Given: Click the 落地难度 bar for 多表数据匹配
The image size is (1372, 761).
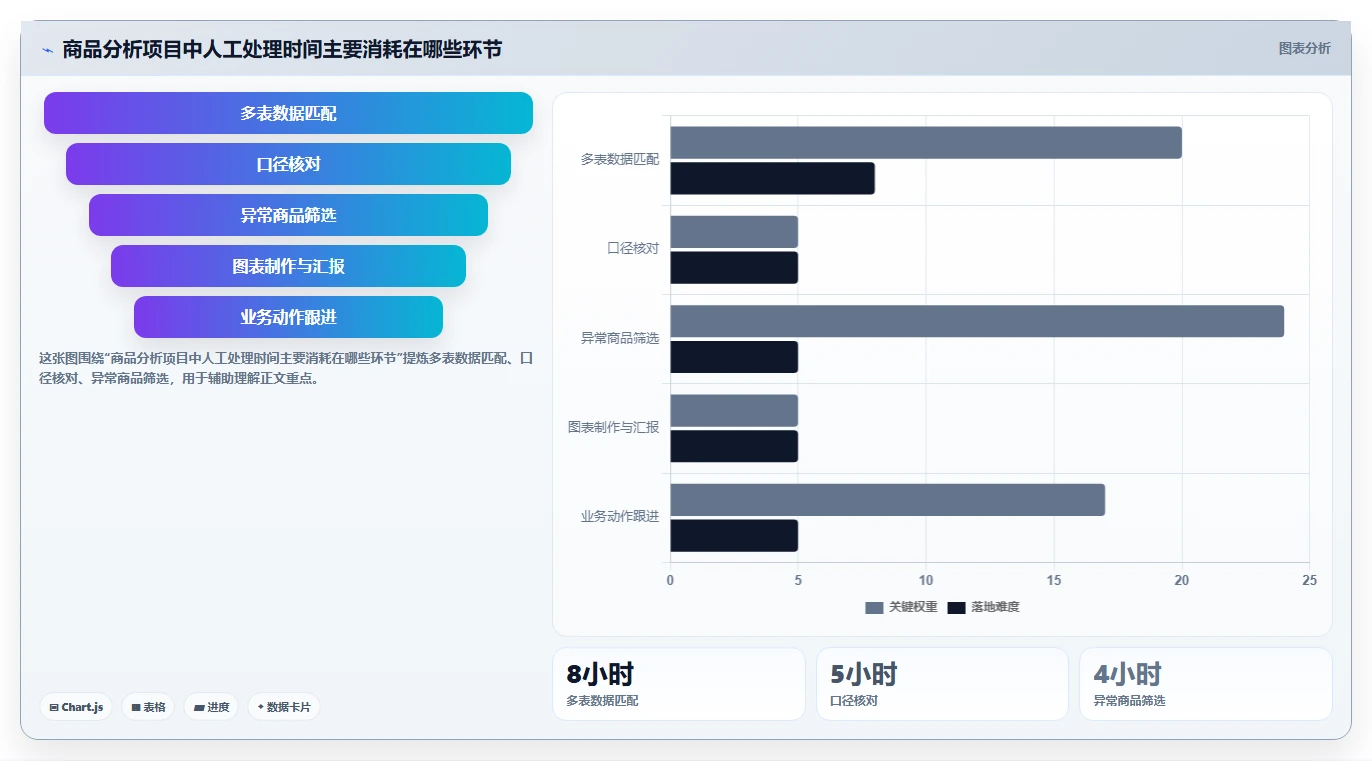Looking at the screenshot, I should coord(772,178).
